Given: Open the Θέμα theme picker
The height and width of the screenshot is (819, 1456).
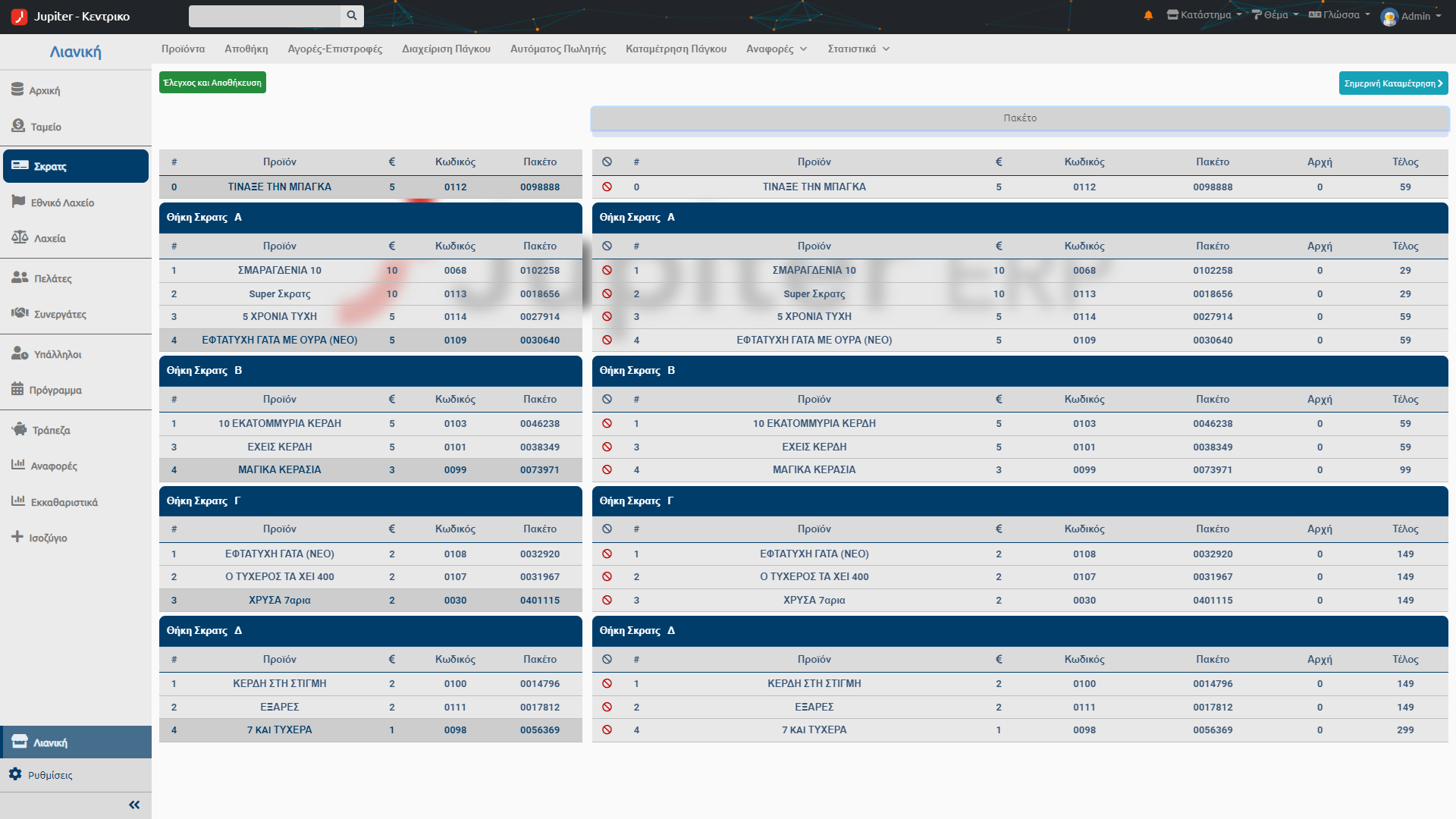Looking at the screenshot, I should click(1276, 15).
